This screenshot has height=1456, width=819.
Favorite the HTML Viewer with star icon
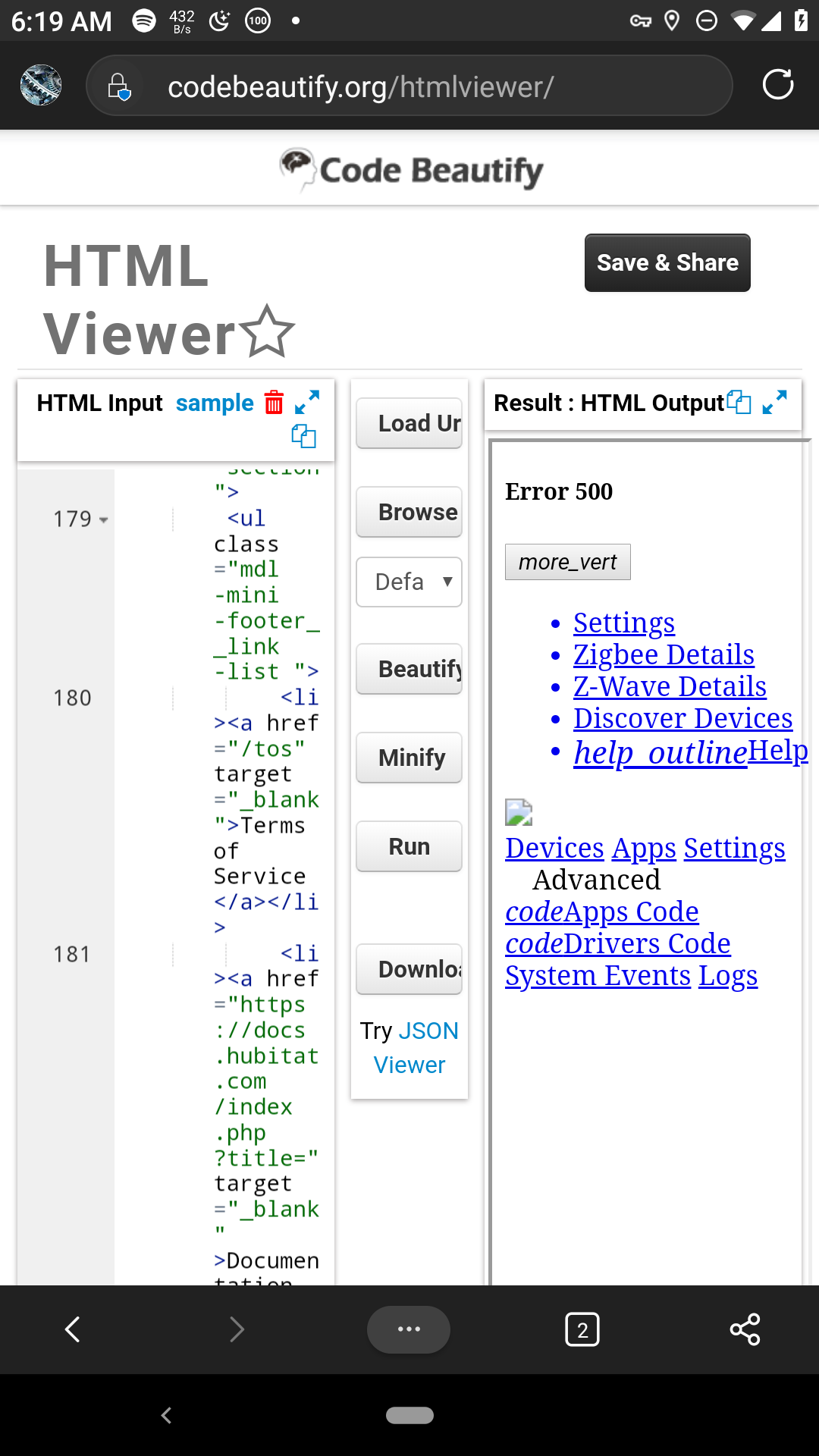tap(267, 331)
